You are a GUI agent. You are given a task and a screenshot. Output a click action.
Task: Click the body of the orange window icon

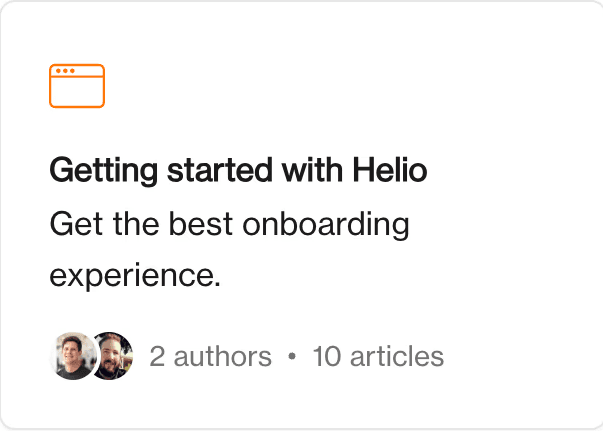point(77,92)
